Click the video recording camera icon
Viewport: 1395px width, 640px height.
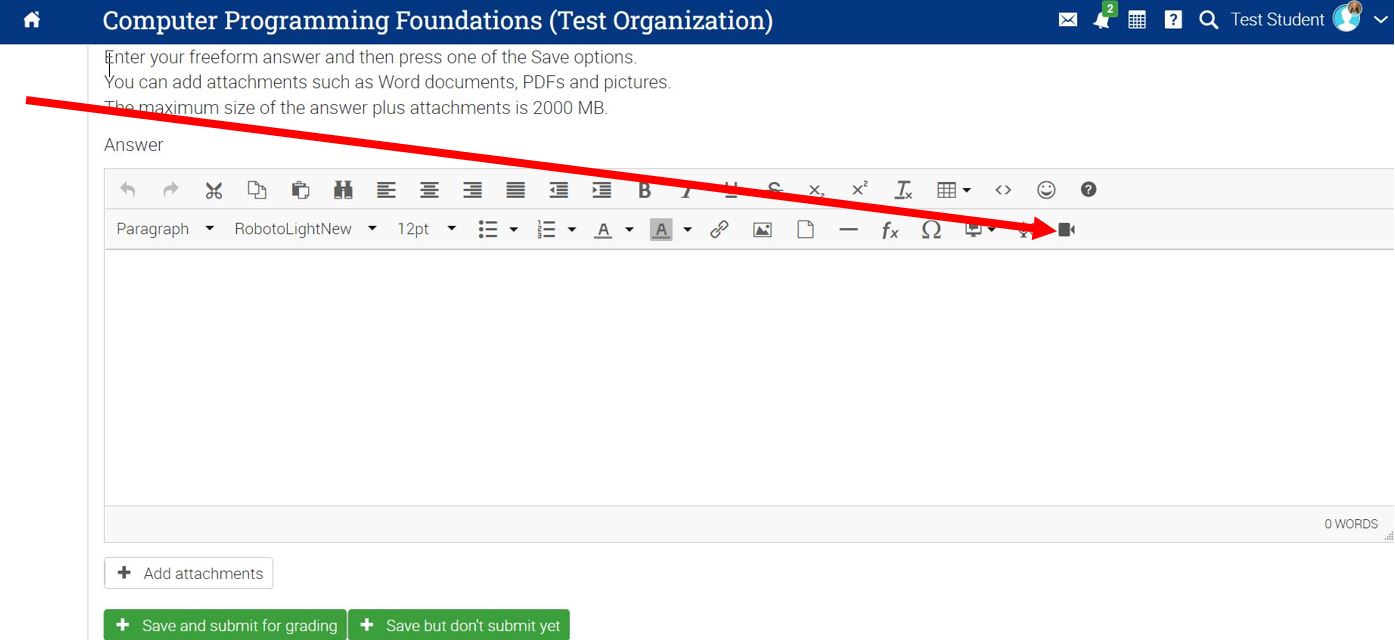(1066, 230)
